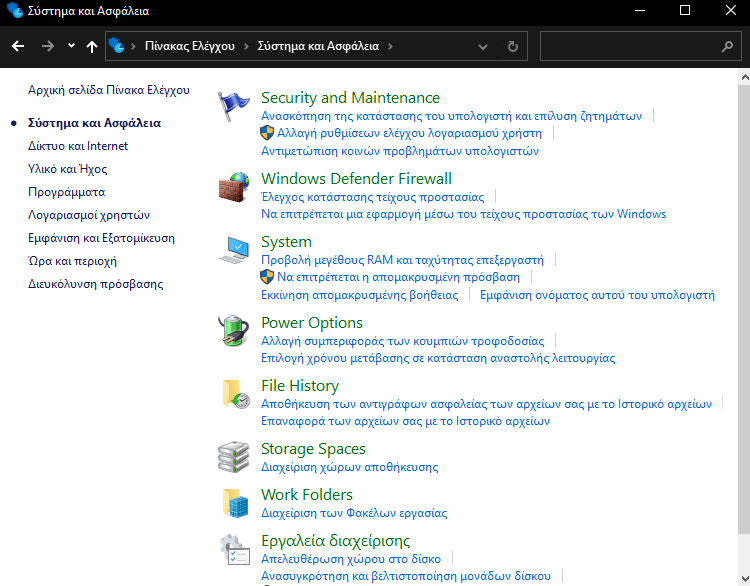Click the vertical scrollbar down arrow

click(x=744, y=579)
